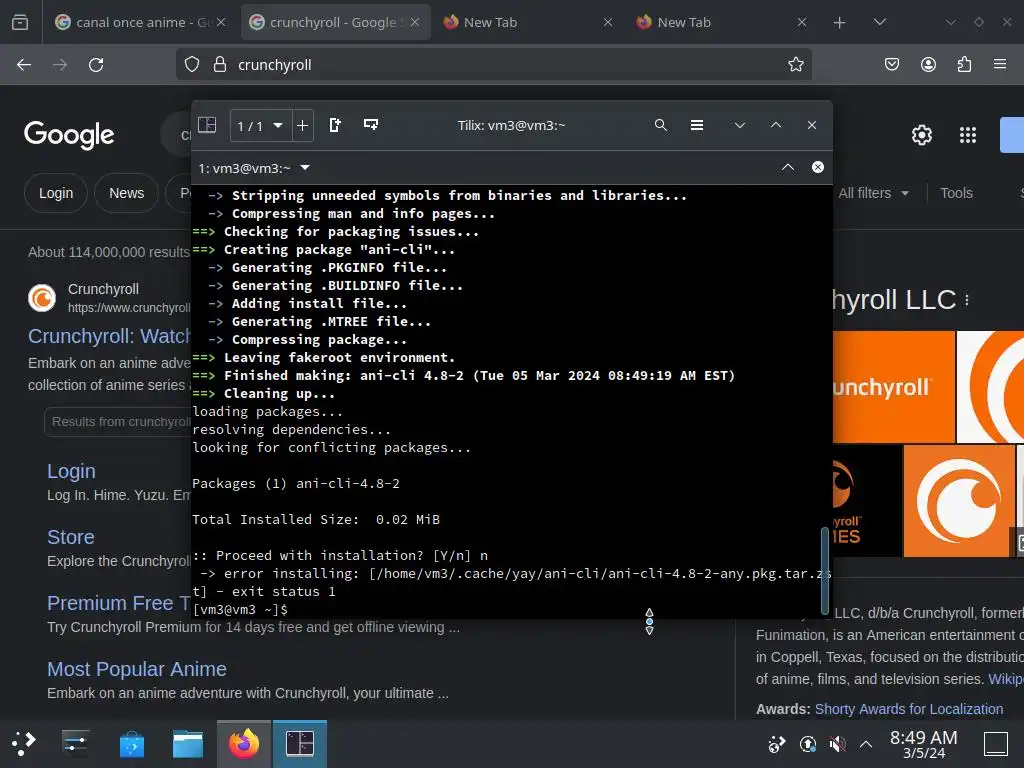Open the Pocket save icon
The image size is (1024, 768).
pyautogui.click(x=892, y=64)
